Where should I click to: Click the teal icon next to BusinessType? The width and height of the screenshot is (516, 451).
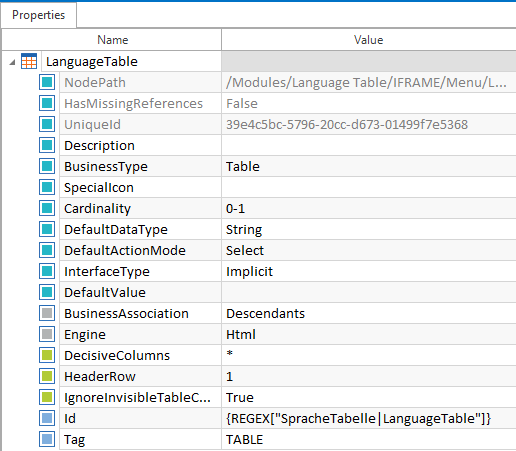[47, 166]
